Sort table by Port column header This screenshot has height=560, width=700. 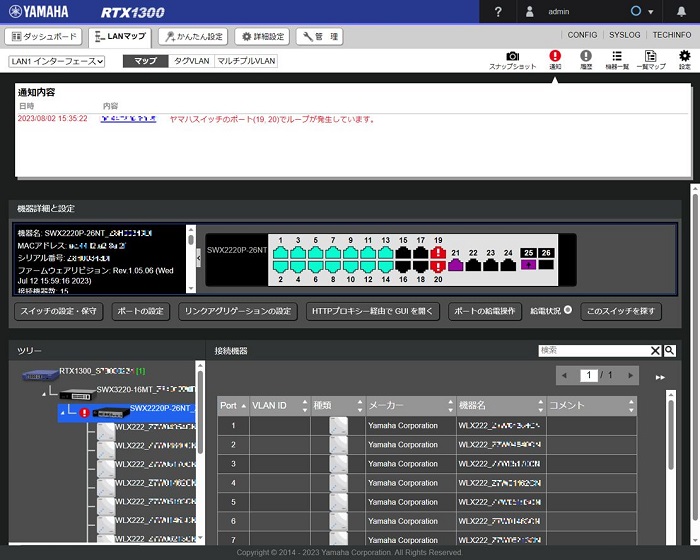coord(233,405)
